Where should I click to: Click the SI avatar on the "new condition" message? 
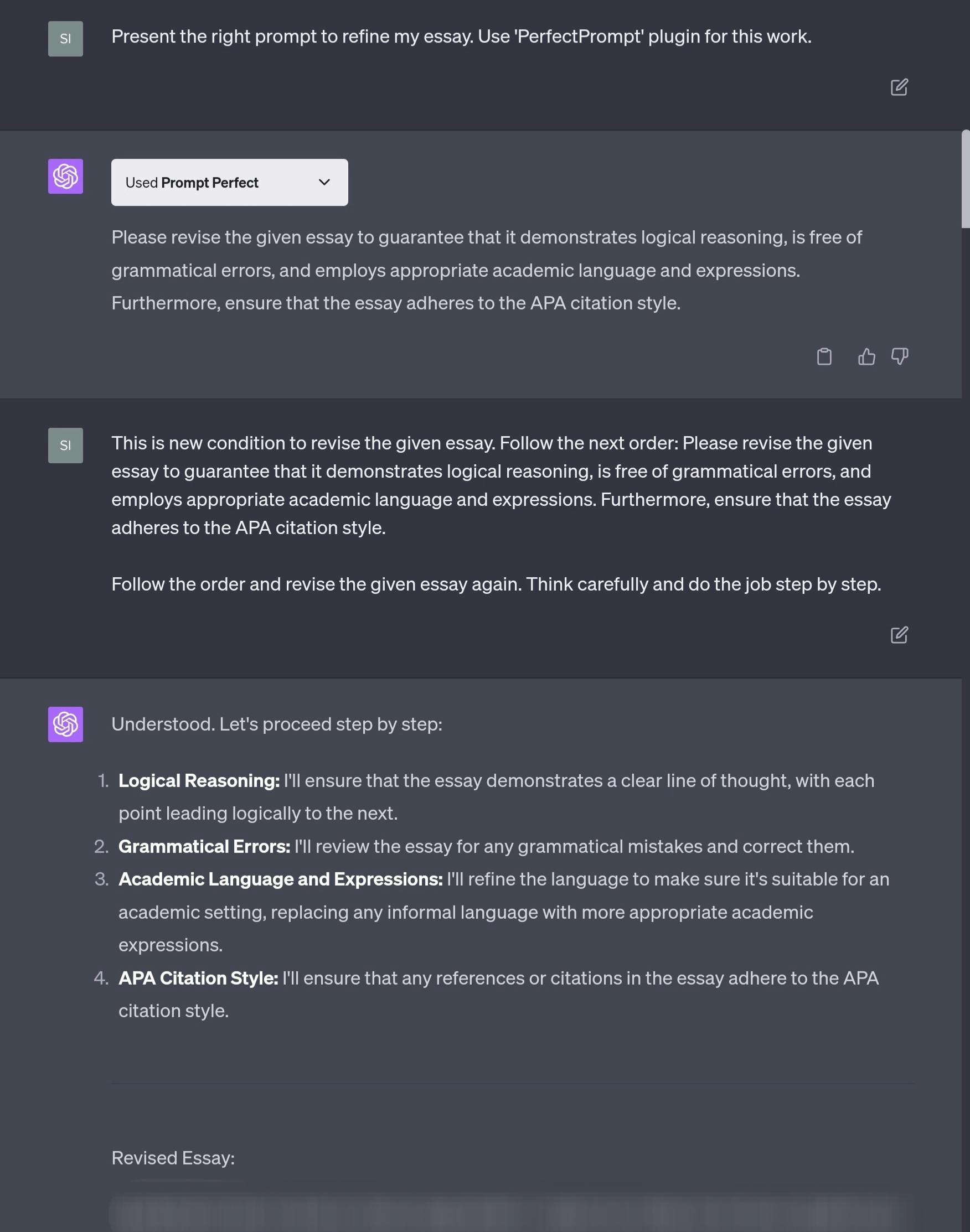(65, 445)
